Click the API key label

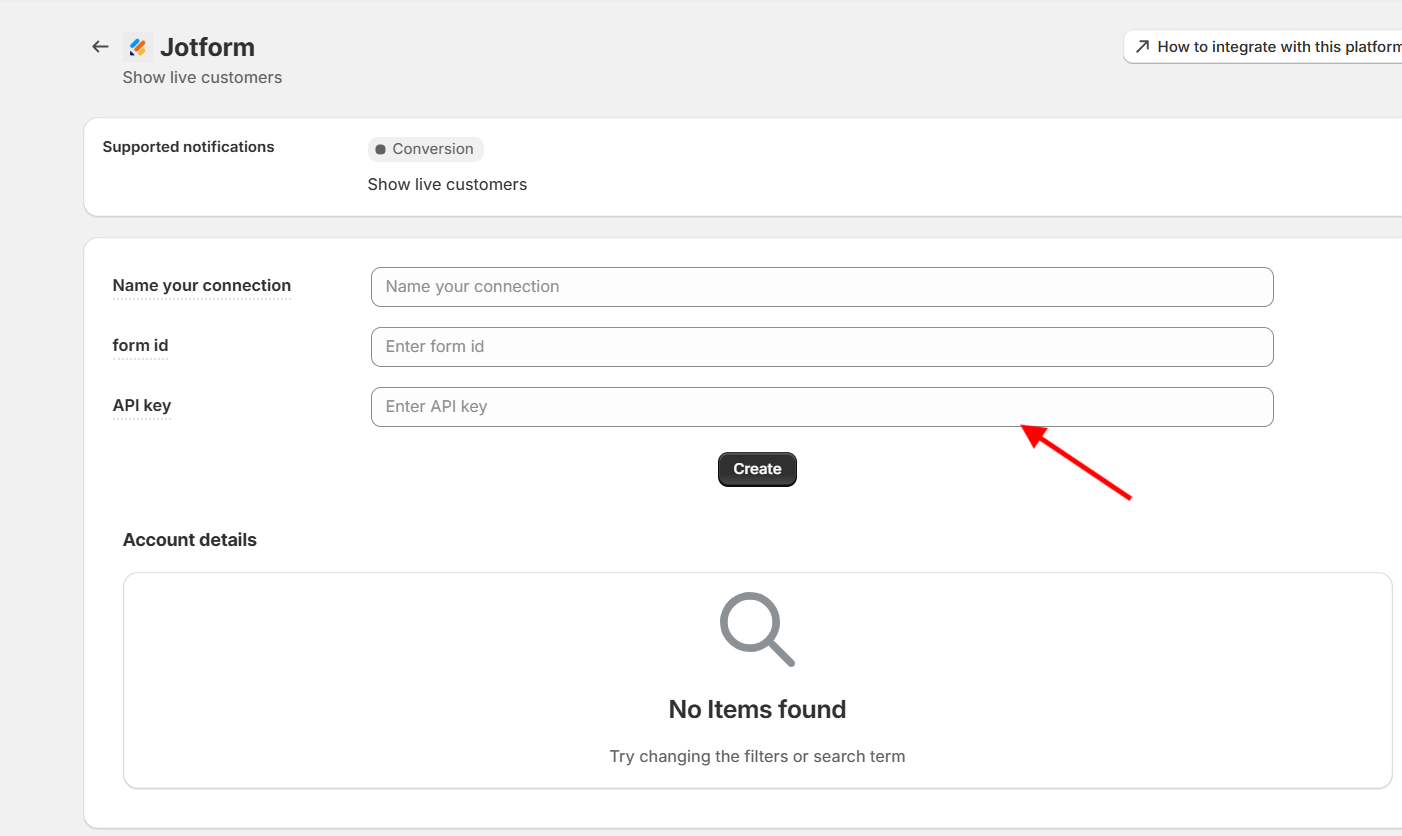(x=142, y=406)
